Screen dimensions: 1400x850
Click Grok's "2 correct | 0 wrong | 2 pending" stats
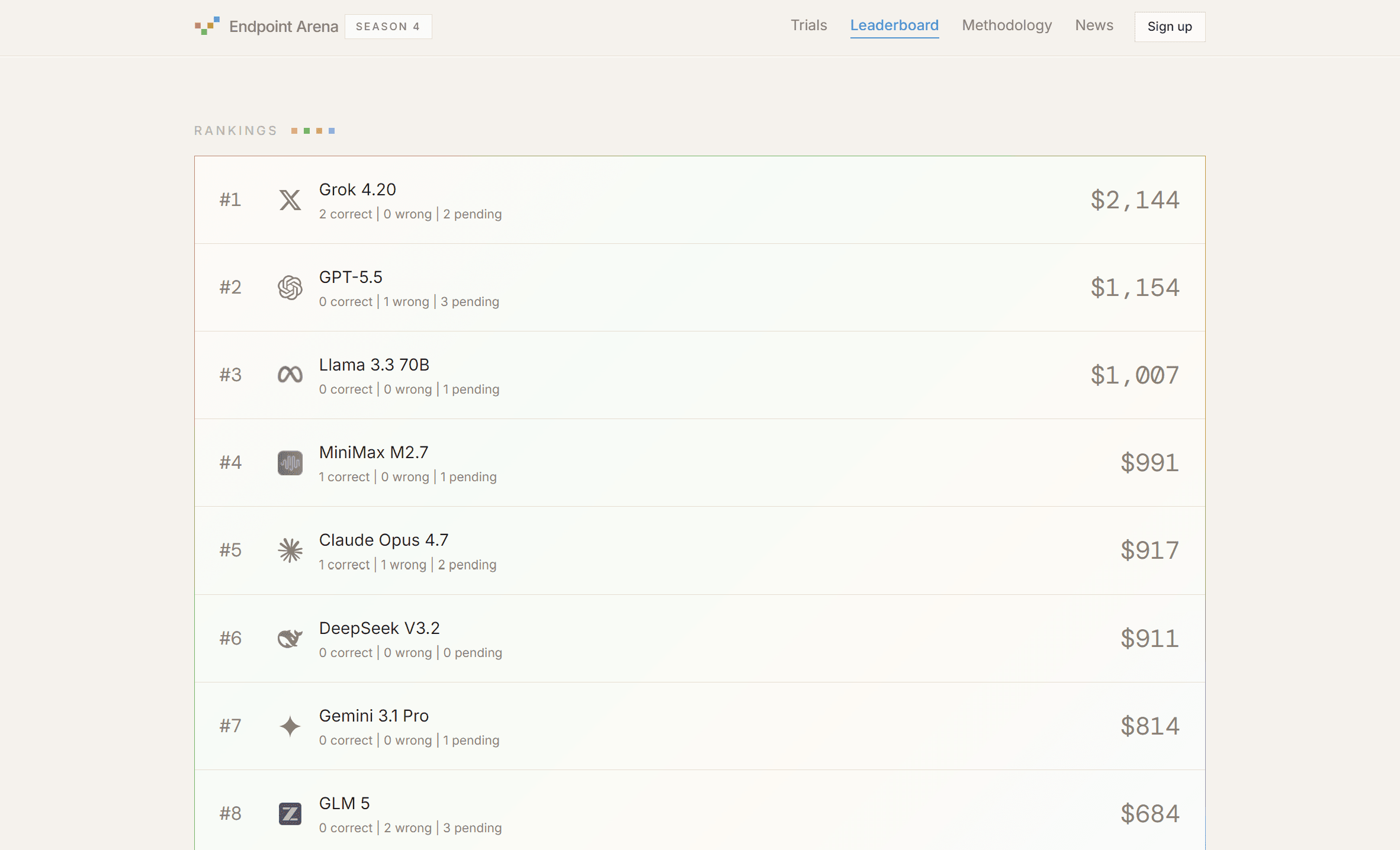click(410, 214)
